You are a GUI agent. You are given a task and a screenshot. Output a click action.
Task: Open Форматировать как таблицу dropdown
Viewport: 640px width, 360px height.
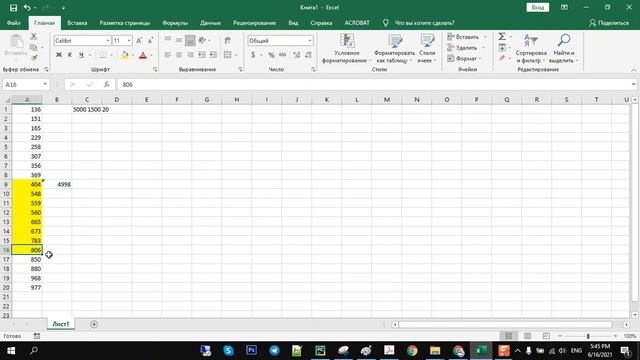394,48
